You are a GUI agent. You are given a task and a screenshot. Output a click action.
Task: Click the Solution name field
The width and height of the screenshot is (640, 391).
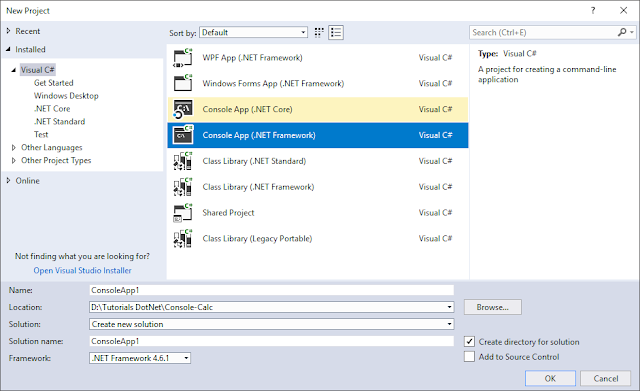[x=271, y=341]
